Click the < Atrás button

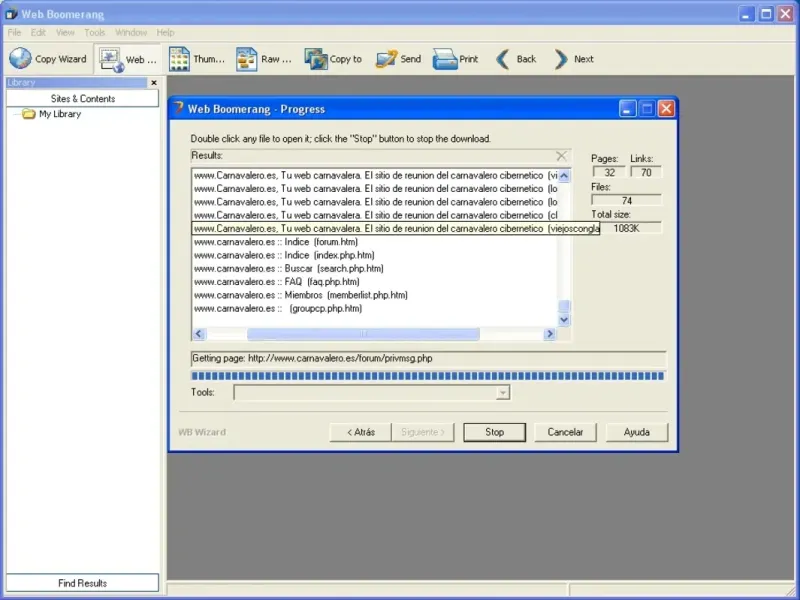point(361,432)
